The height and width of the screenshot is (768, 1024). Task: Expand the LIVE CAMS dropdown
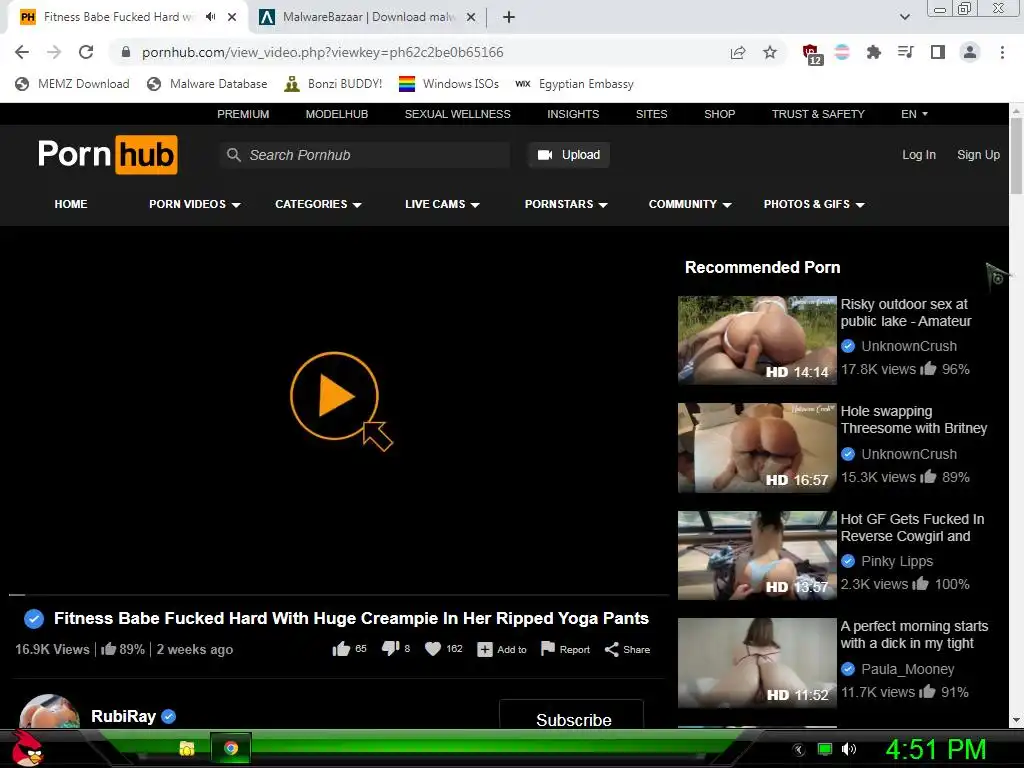coord(442,204)
